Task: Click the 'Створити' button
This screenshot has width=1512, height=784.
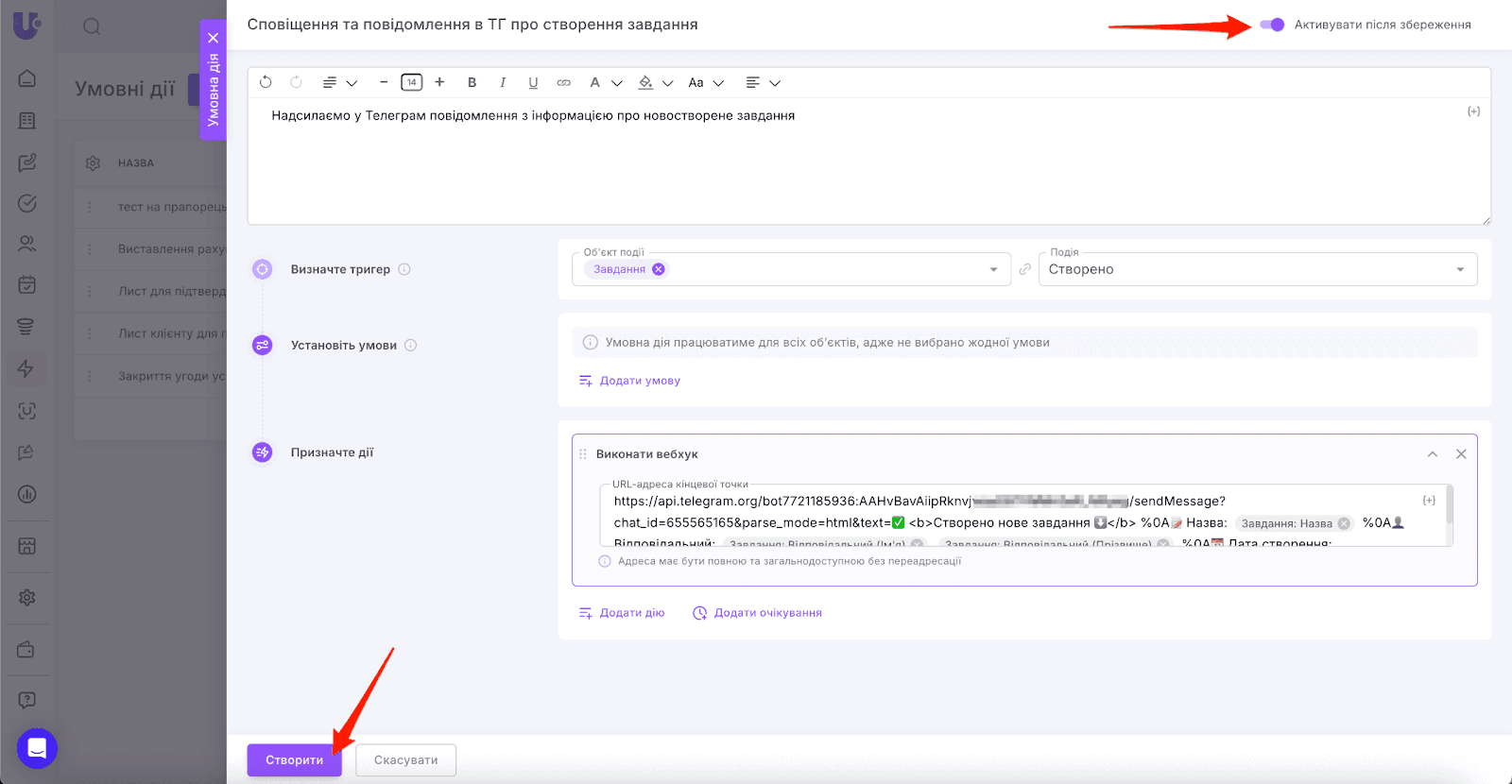Action: [x=294, y=760]
